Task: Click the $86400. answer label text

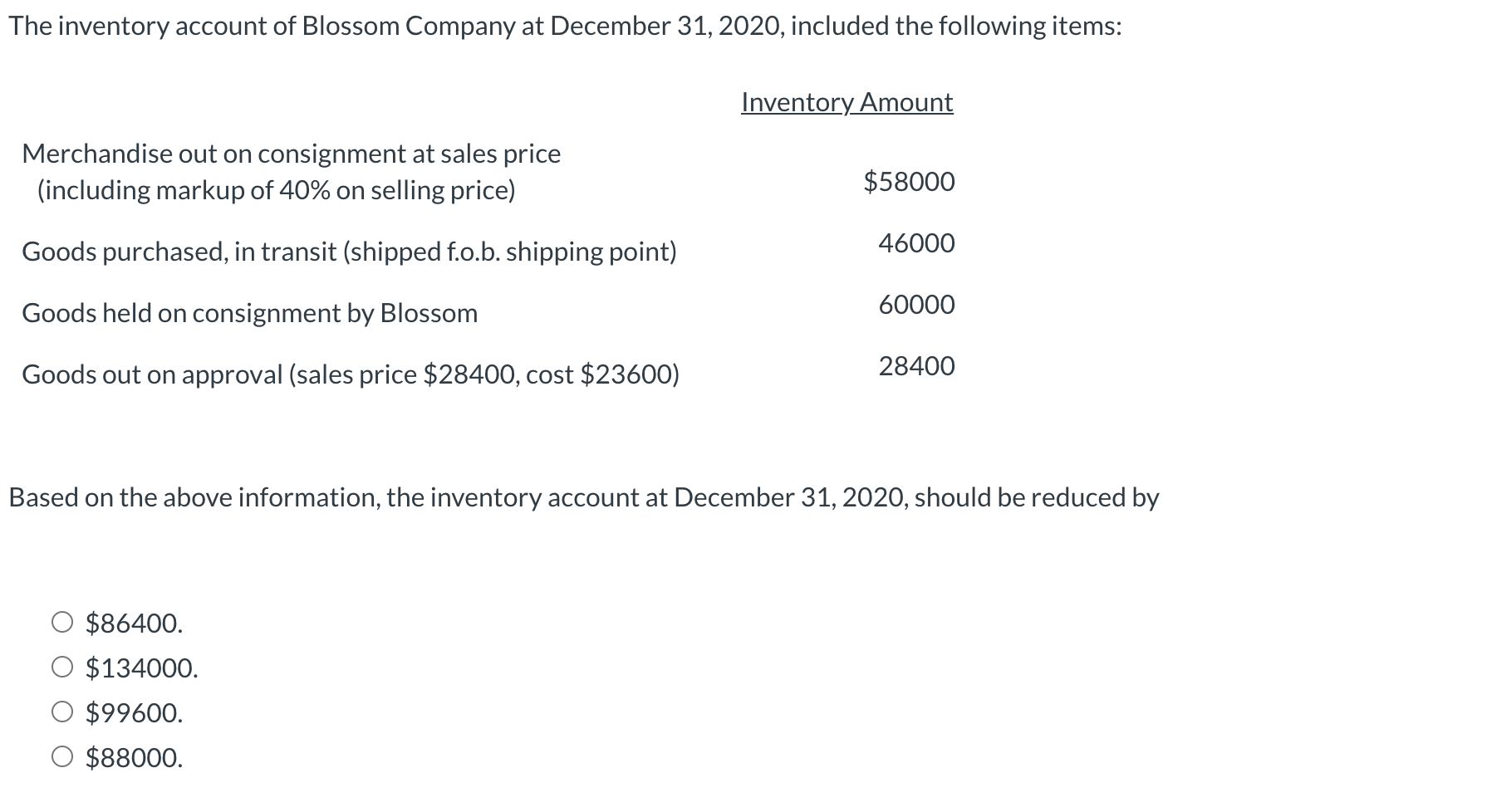Action: pyautogui.click(x=135, y=624)
